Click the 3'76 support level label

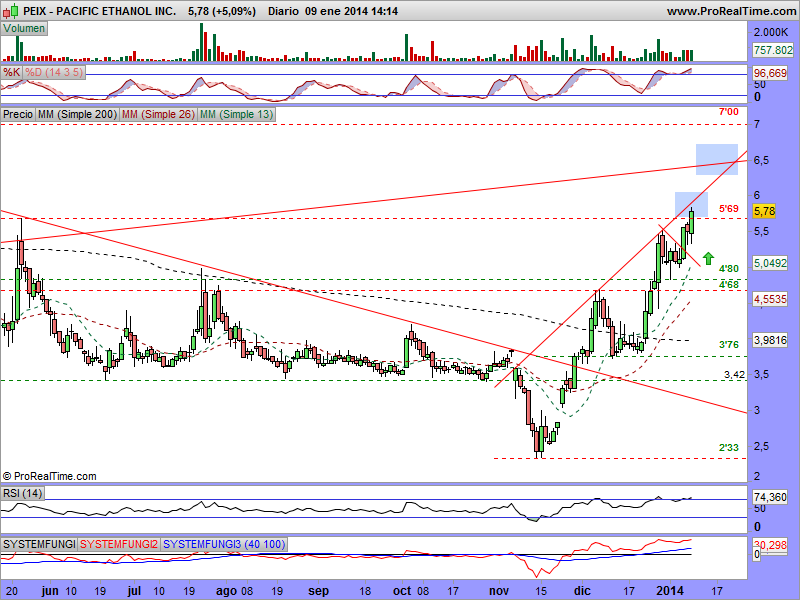click(x=729, y=345)
